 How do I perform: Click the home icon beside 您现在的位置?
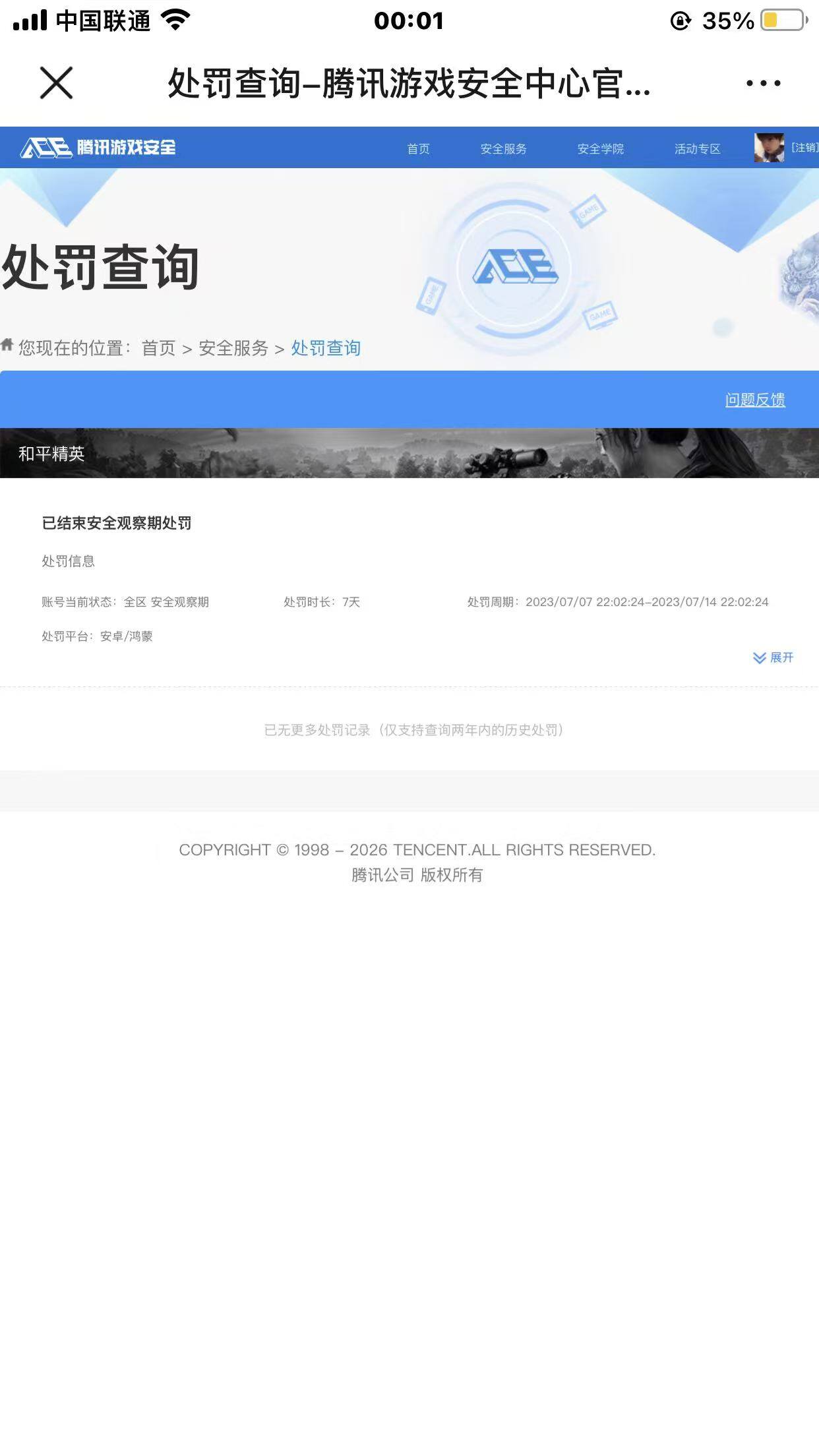(7, 344)
